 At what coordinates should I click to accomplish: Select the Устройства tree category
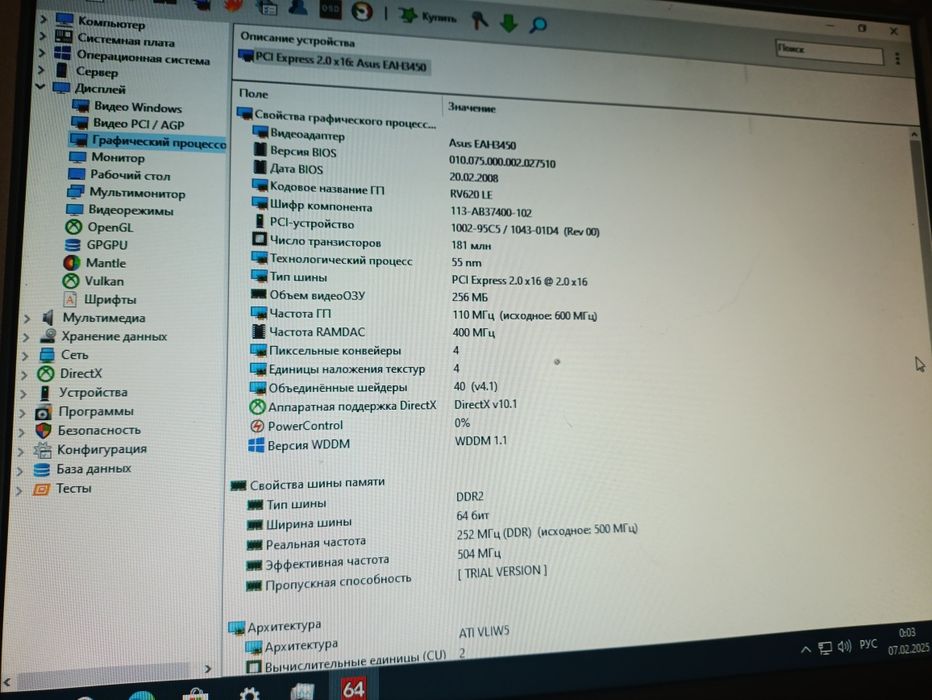click(x=83, y=393)
